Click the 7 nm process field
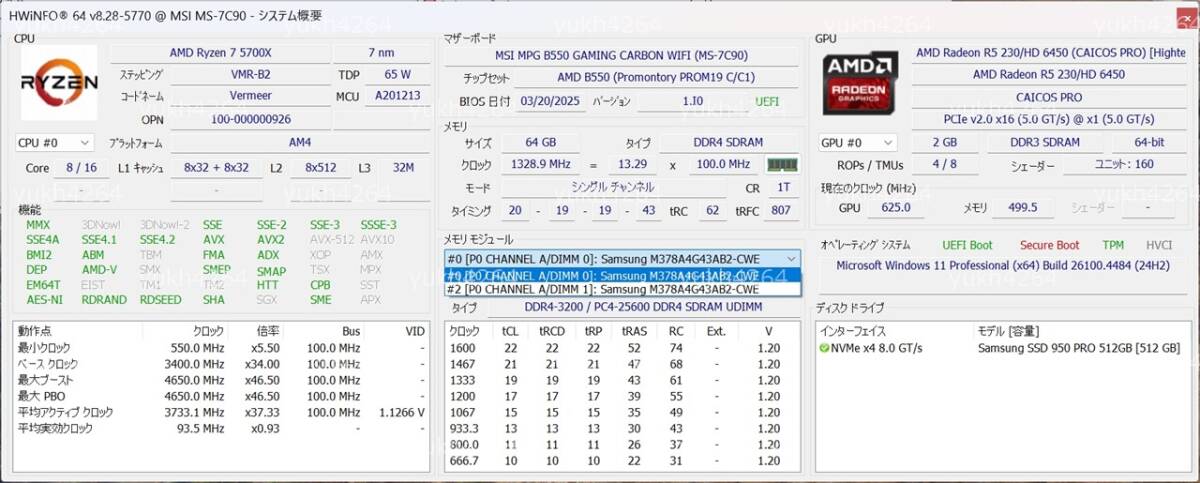Screen dimensions: 1200x483 pos(381,52)
